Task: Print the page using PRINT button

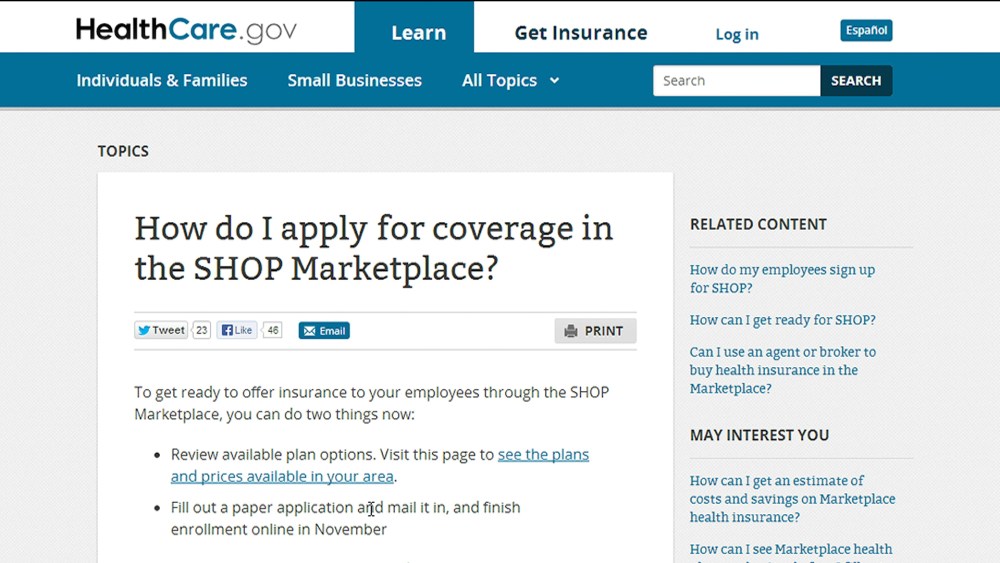Action: pyautogui.click(x=595, y=331)
